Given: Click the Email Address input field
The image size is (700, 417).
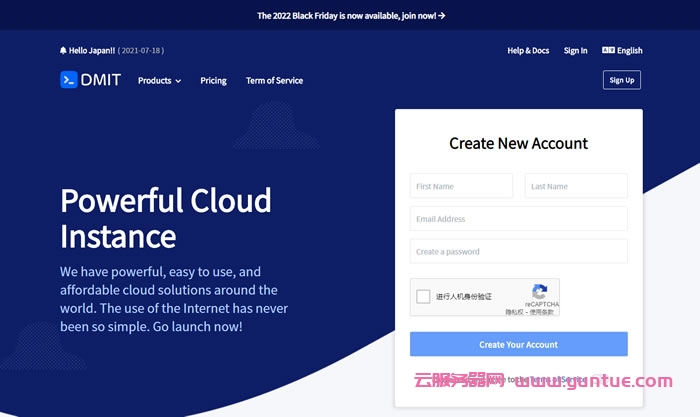Looking at the screenshot, I should 518,219.
